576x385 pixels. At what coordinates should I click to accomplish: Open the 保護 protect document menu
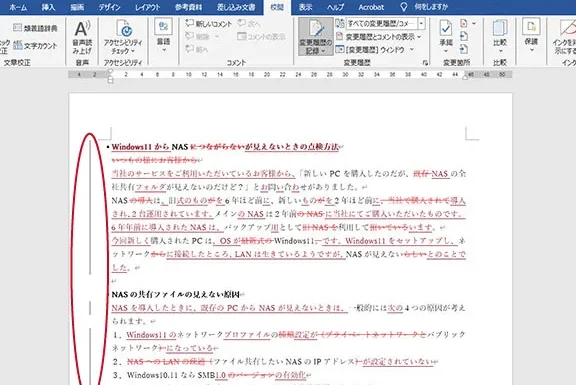(x=531, y=35)
